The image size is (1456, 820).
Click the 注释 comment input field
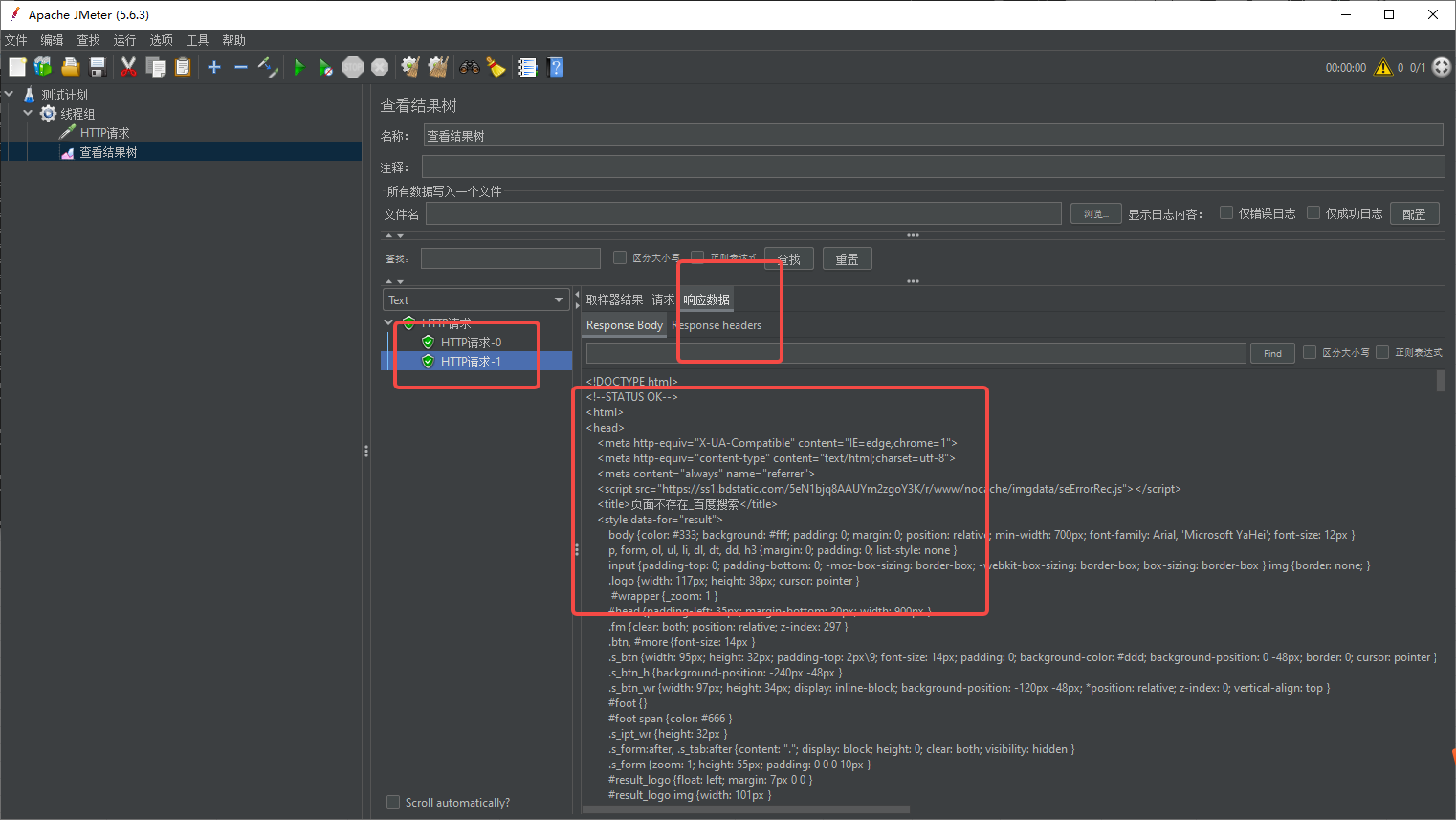pyautogui.click(x=933, y=166)
